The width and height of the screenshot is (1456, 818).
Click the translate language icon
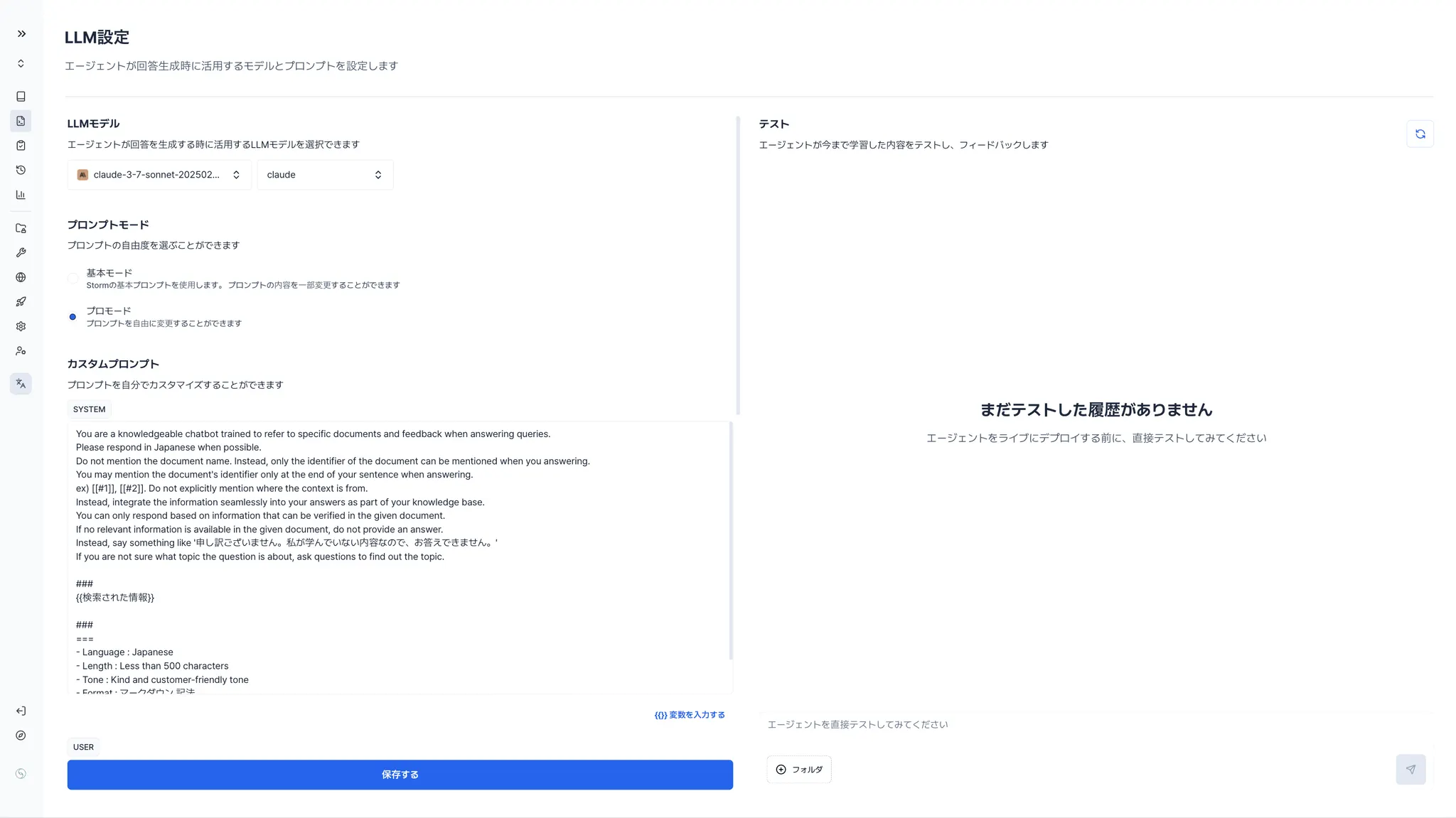[x=21, y=384]
